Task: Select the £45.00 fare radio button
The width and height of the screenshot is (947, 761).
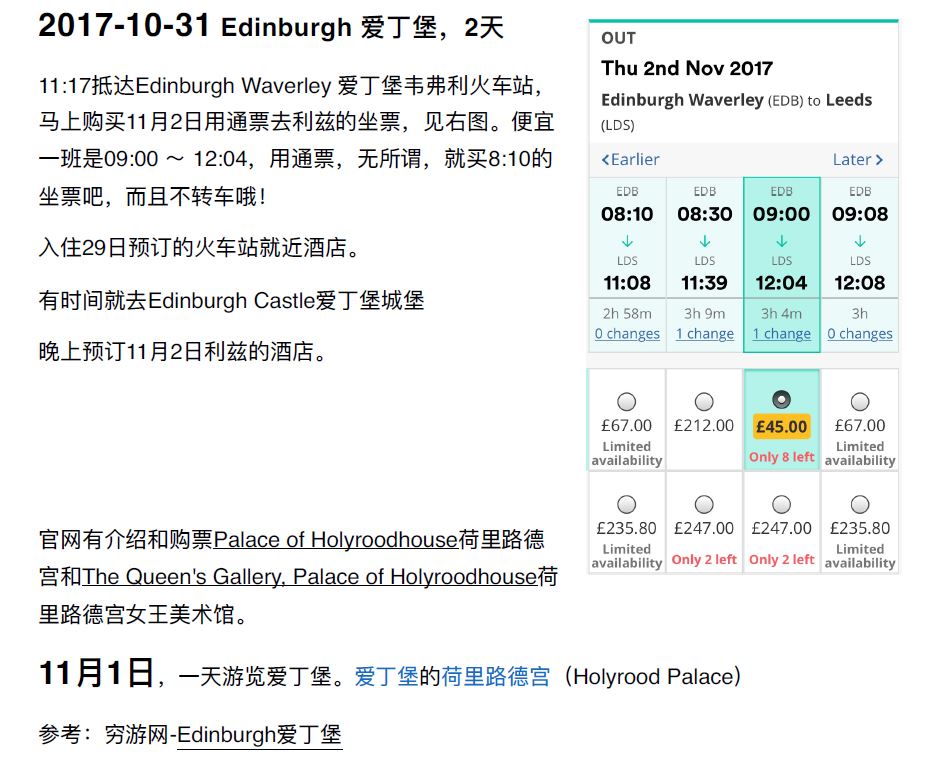Action: [782, 400]
